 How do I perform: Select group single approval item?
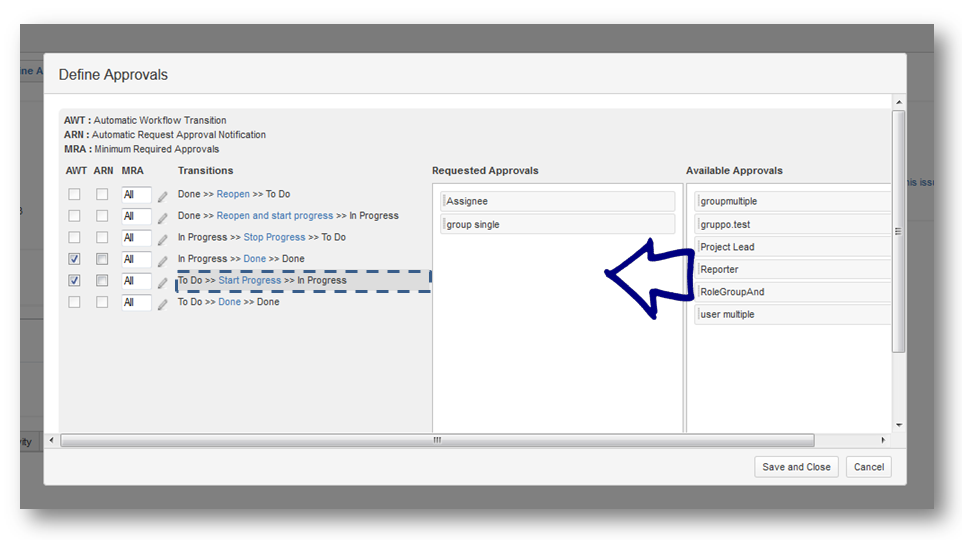click(x=557, y=225)
